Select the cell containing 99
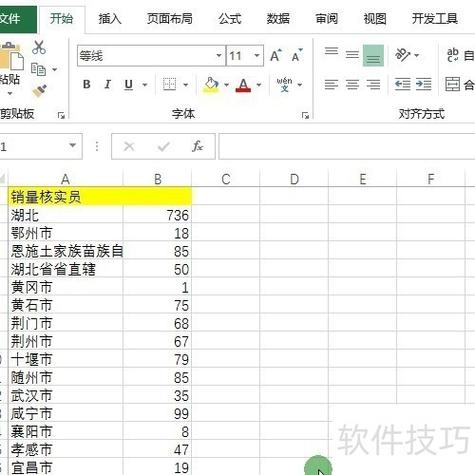475x475 pixels. pyautogui.click(x=158, y=413)
